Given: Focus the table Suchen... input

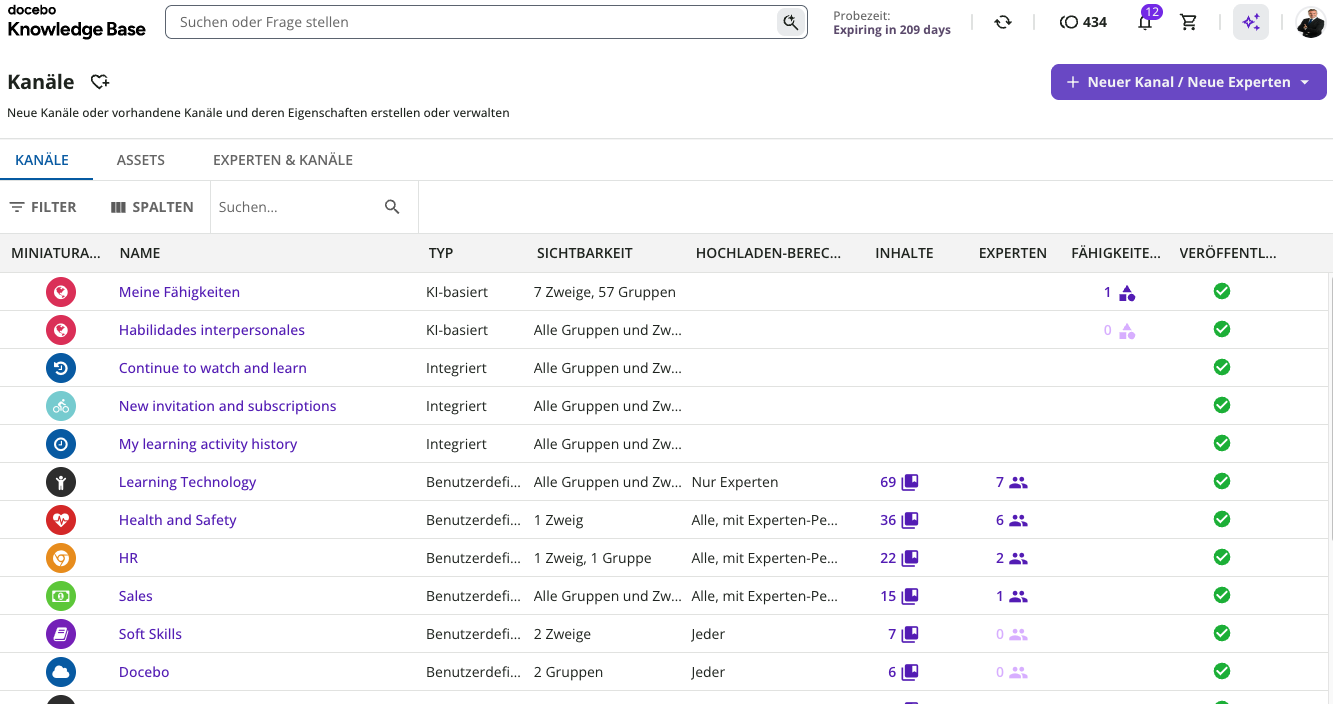Looking at the screenshot, I should pos(298,207).
